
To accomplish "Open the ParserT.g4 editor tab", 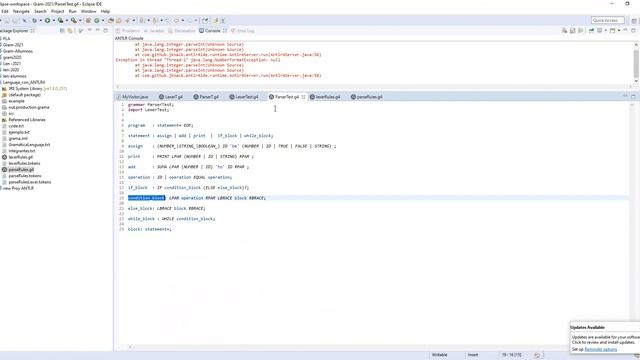I will coord(206,97).
